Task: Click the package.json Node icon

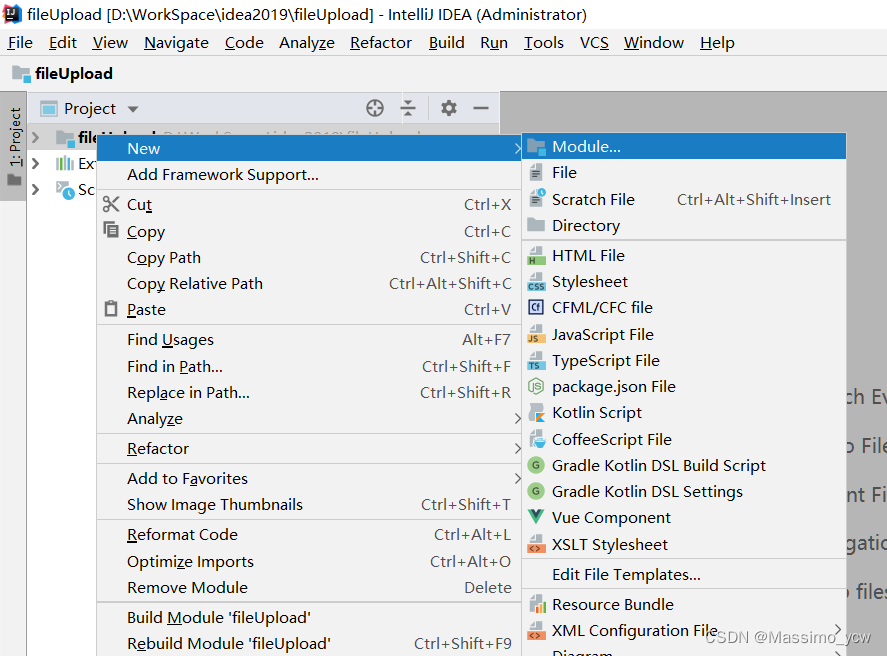Action: 536,387
